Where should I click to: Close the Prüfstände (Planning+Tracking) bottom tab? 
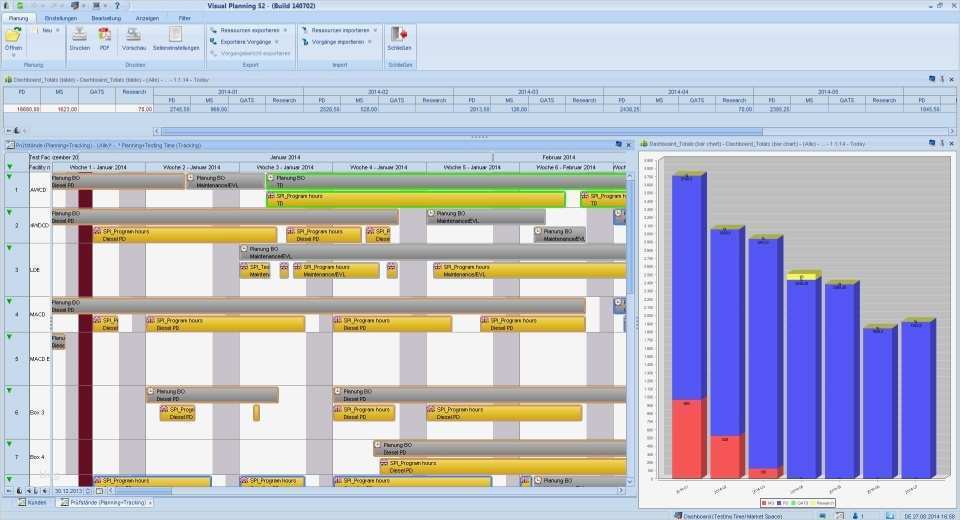(151, 502)
